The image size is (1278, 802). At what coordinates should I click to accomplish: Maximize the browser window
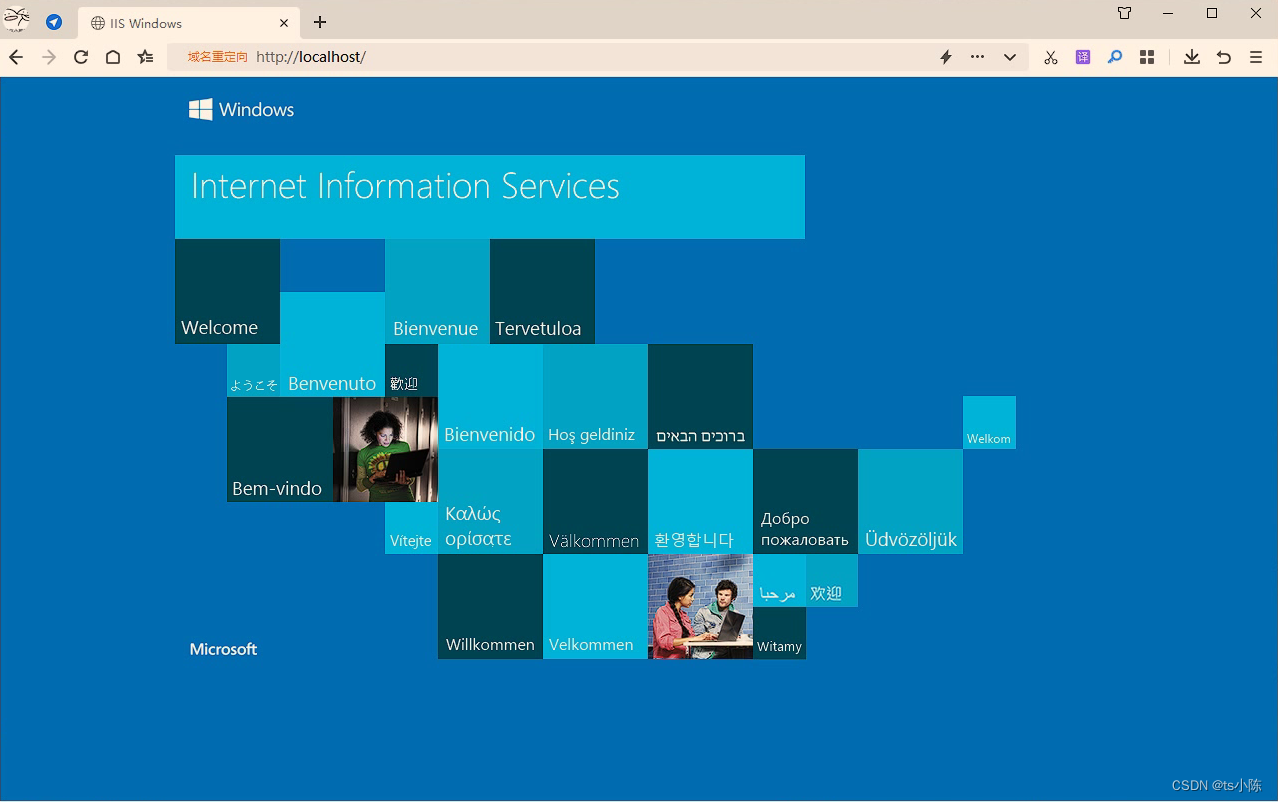tap(1212, 13)
